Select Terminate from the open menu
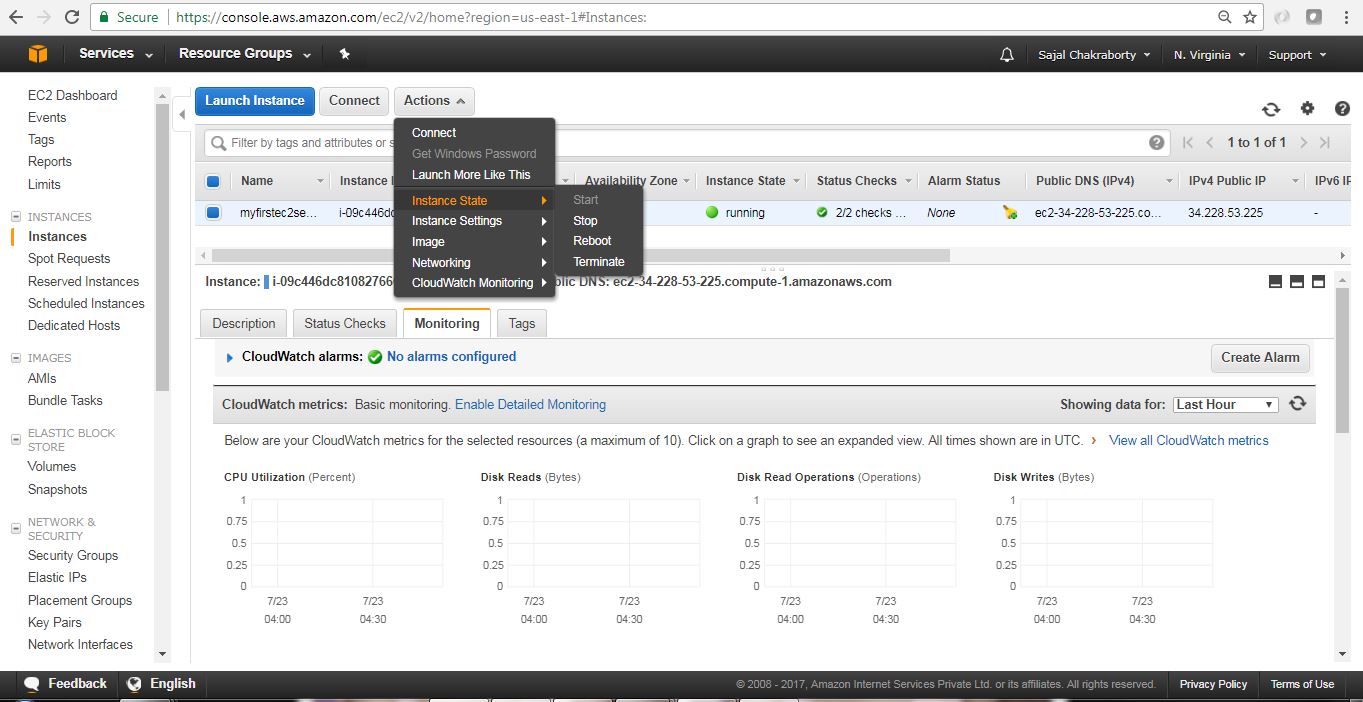The image size is (1363, 702). pos(599,261)
